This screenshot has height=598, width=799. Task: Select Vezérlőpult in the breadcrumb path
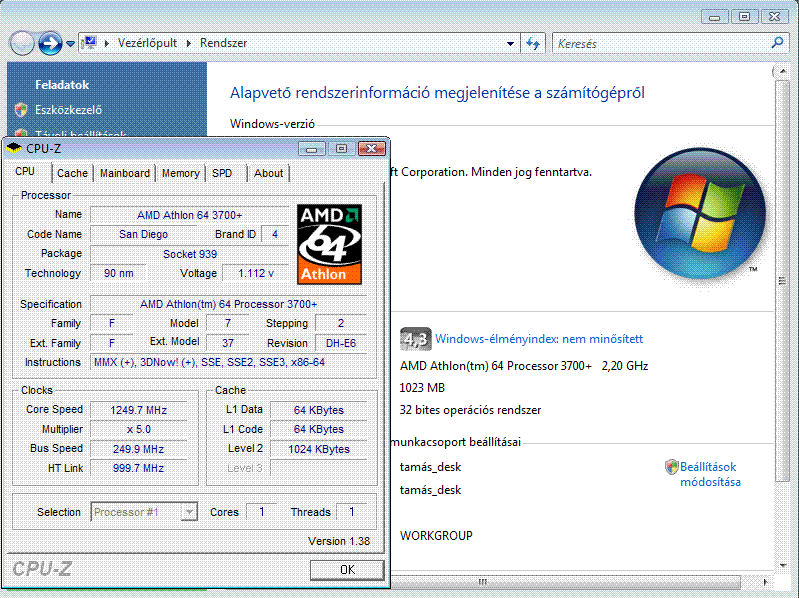[147, 43]
